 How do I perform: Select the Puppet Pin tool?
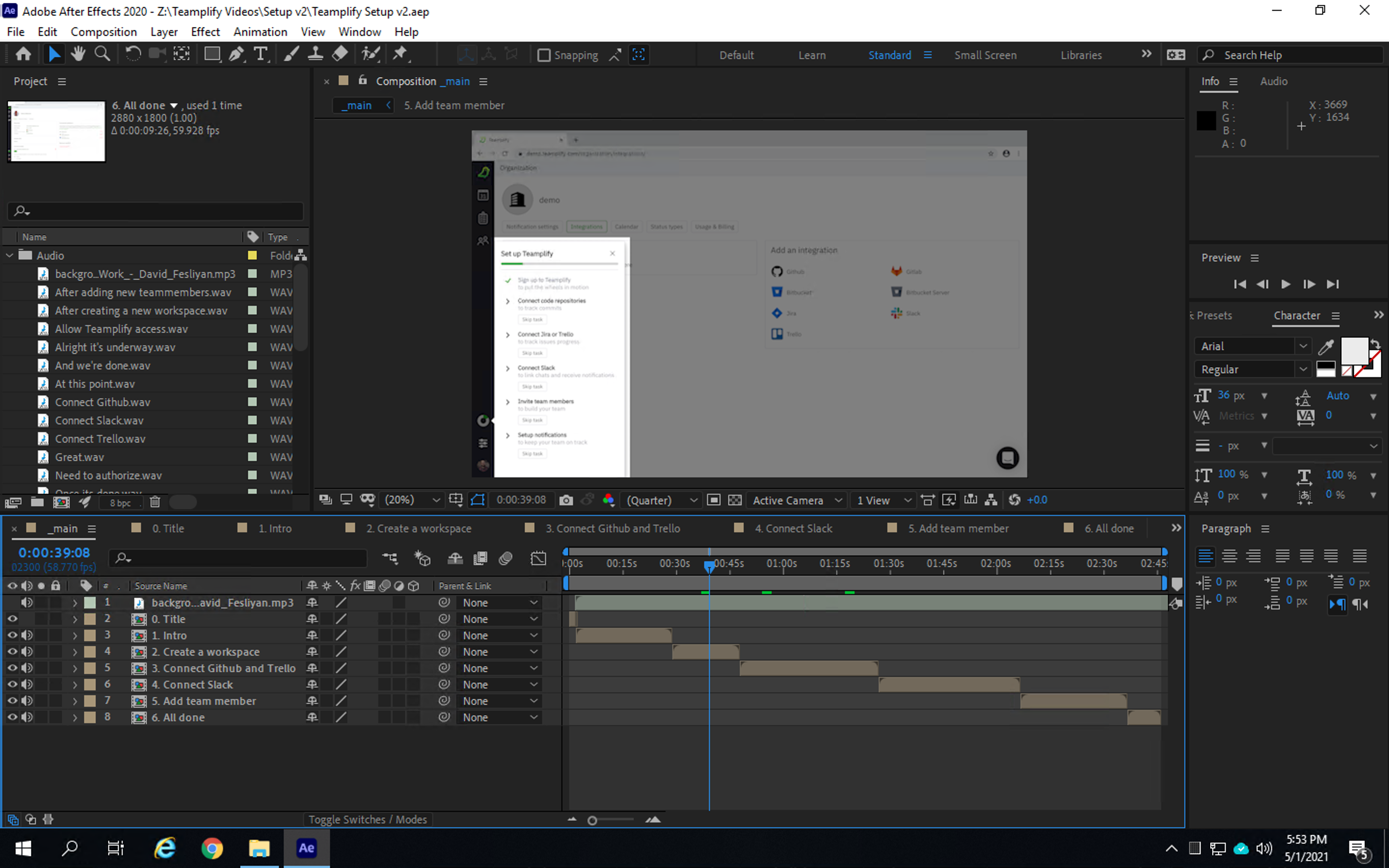point(400,54)
